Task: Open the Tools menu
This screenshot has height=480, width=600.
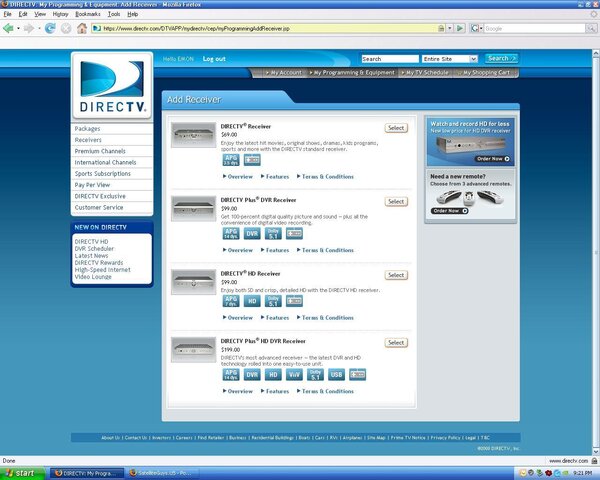Action: pos(114,14)
